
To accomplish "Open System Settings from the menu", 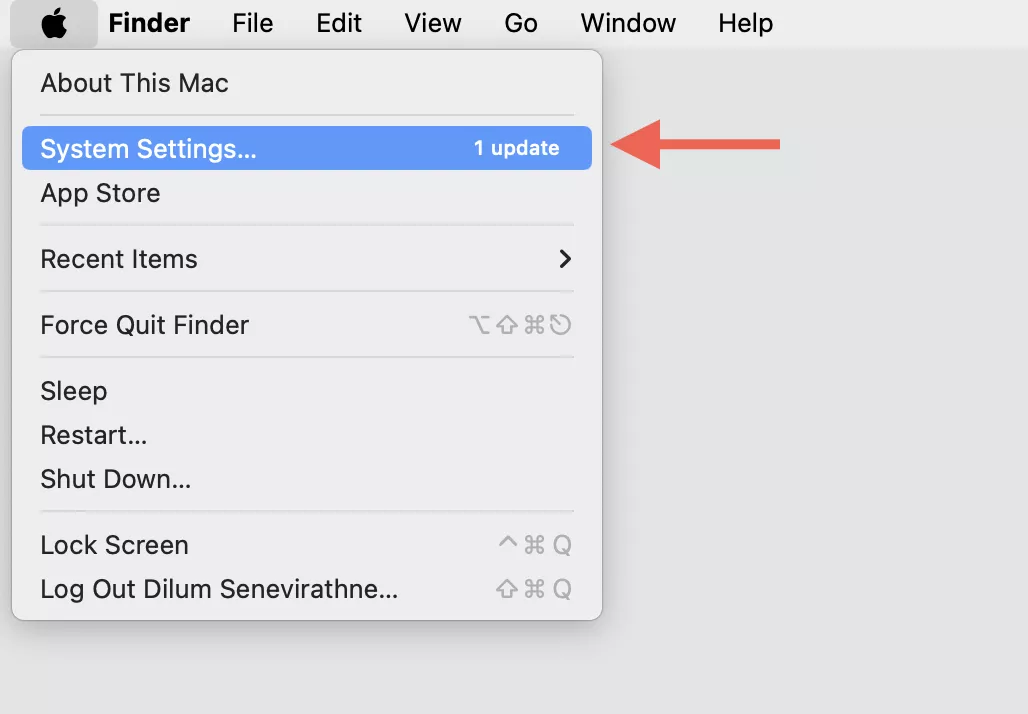I will pos(307,148).
